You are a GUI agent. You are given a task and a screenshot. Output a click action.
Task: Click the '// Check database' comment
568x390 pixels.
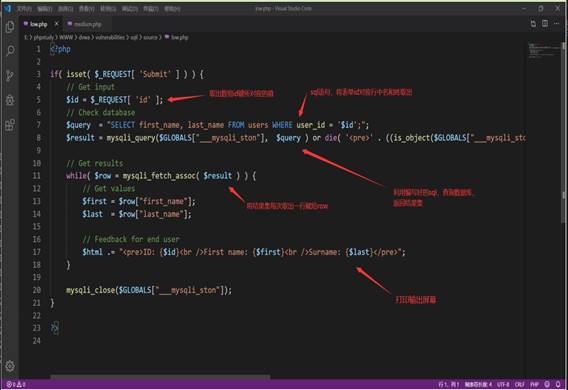coord(100,112)
